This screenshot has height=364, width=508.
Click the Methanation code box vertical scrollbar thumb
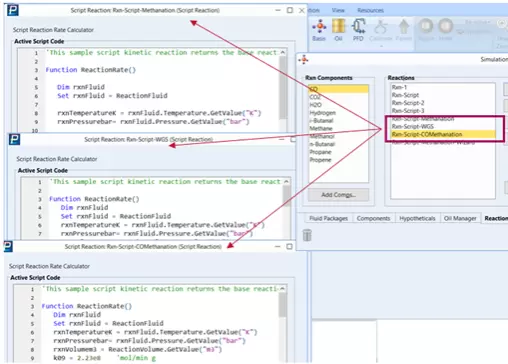coord(283,87)
